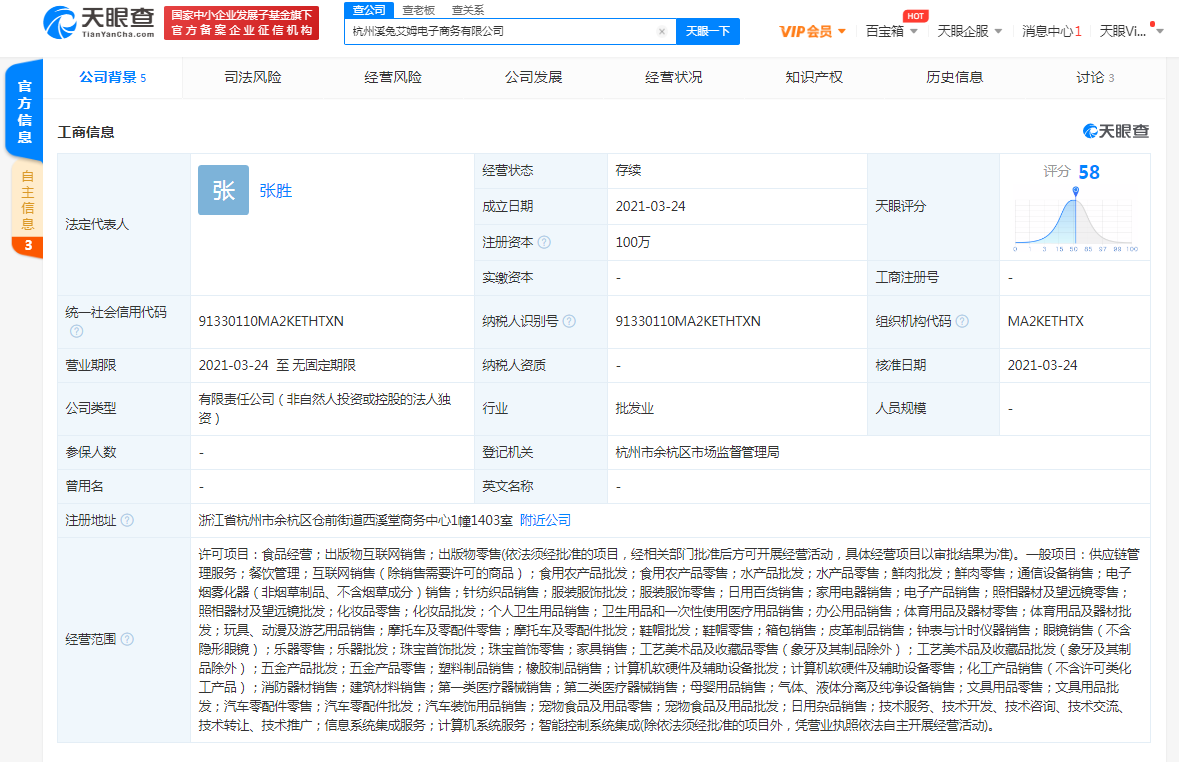The height and width of the screenshot is (762, 1179).
Task: Open 消息中心 notifications
Action: click(1052, 32)
